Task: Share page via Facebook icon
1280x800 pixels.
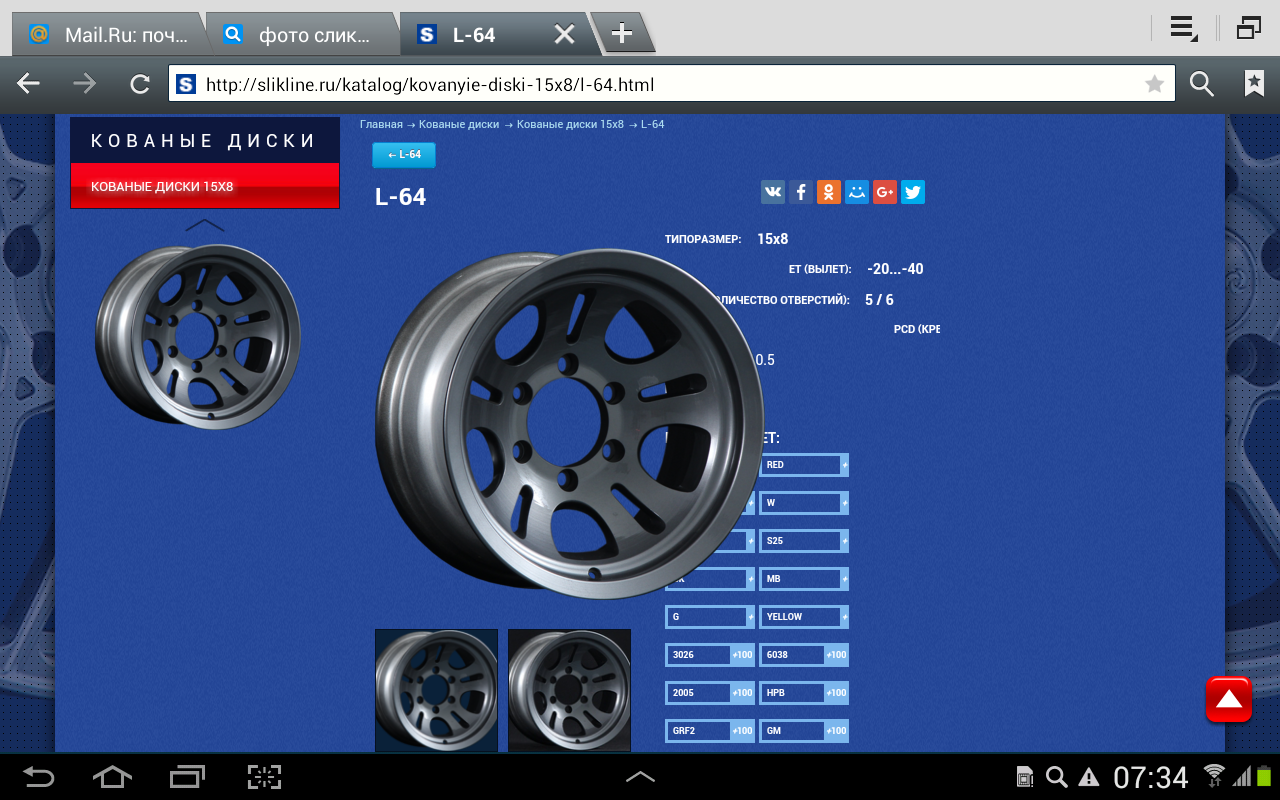Action: coord(801,192)
